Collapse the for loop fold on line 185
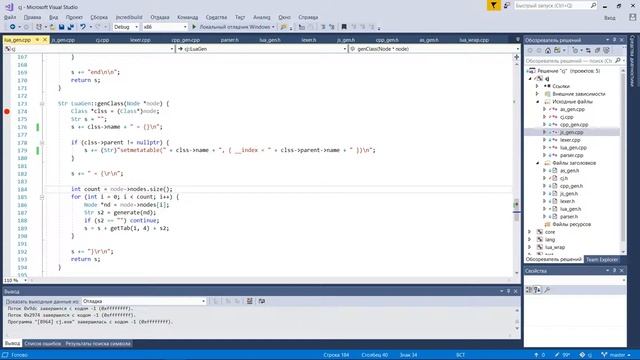Screen dimensions: 640x360 pyautogui.click(x=42, y=197)
